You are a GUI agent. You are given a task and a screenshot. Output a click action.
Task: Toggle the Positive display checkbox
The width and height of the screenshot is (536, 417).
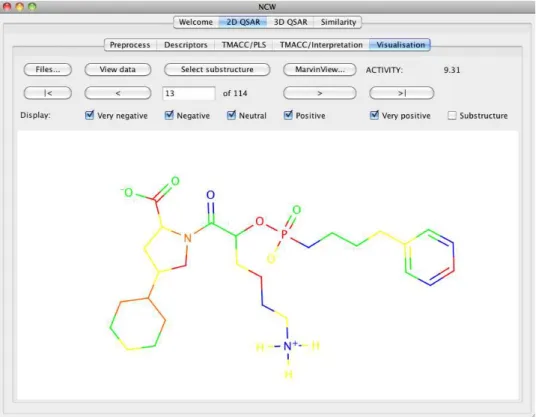[x=288, y=115]
